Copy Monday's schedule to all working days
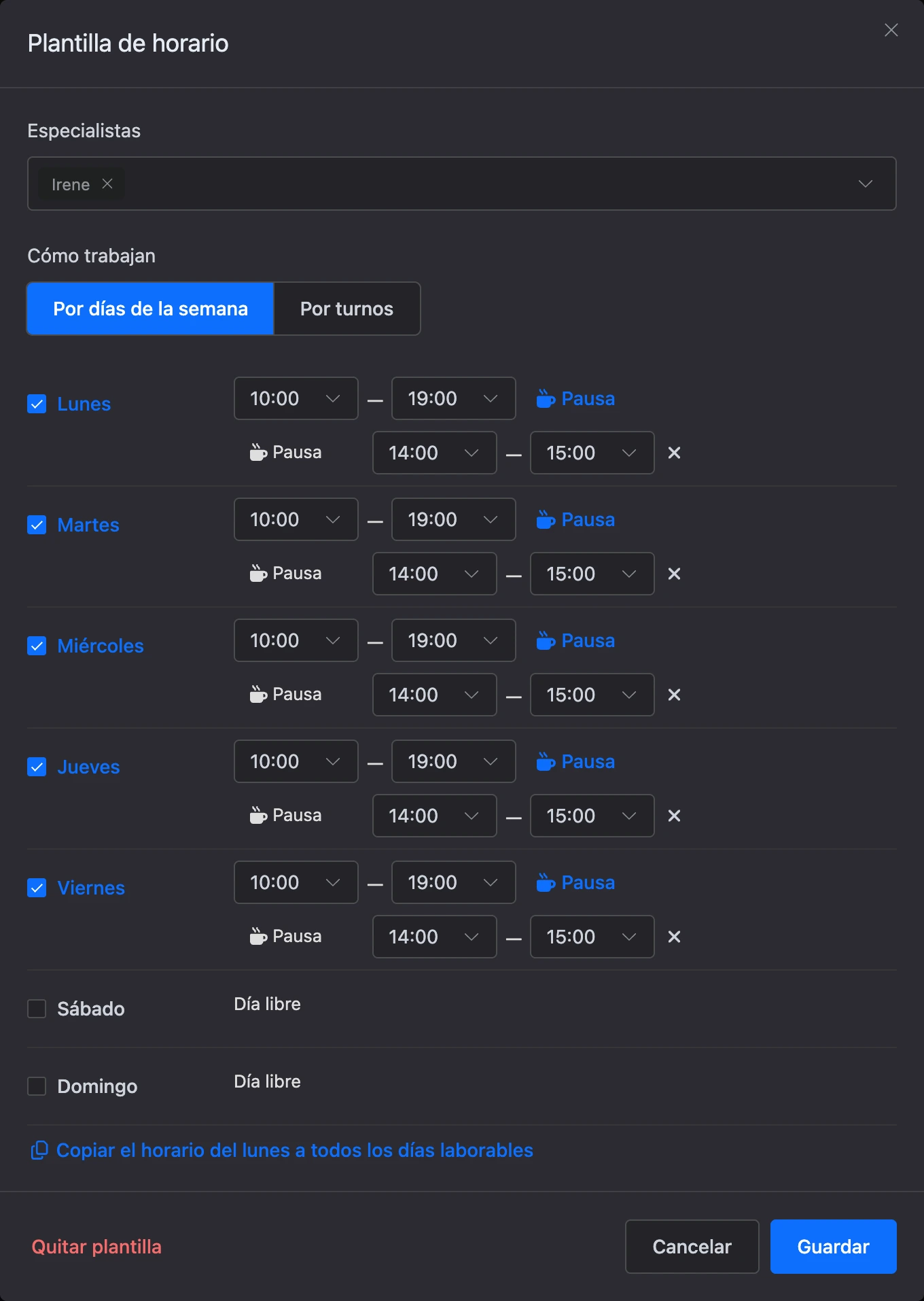This screenshot has width=924, height=1301. tap(282, 1150)
